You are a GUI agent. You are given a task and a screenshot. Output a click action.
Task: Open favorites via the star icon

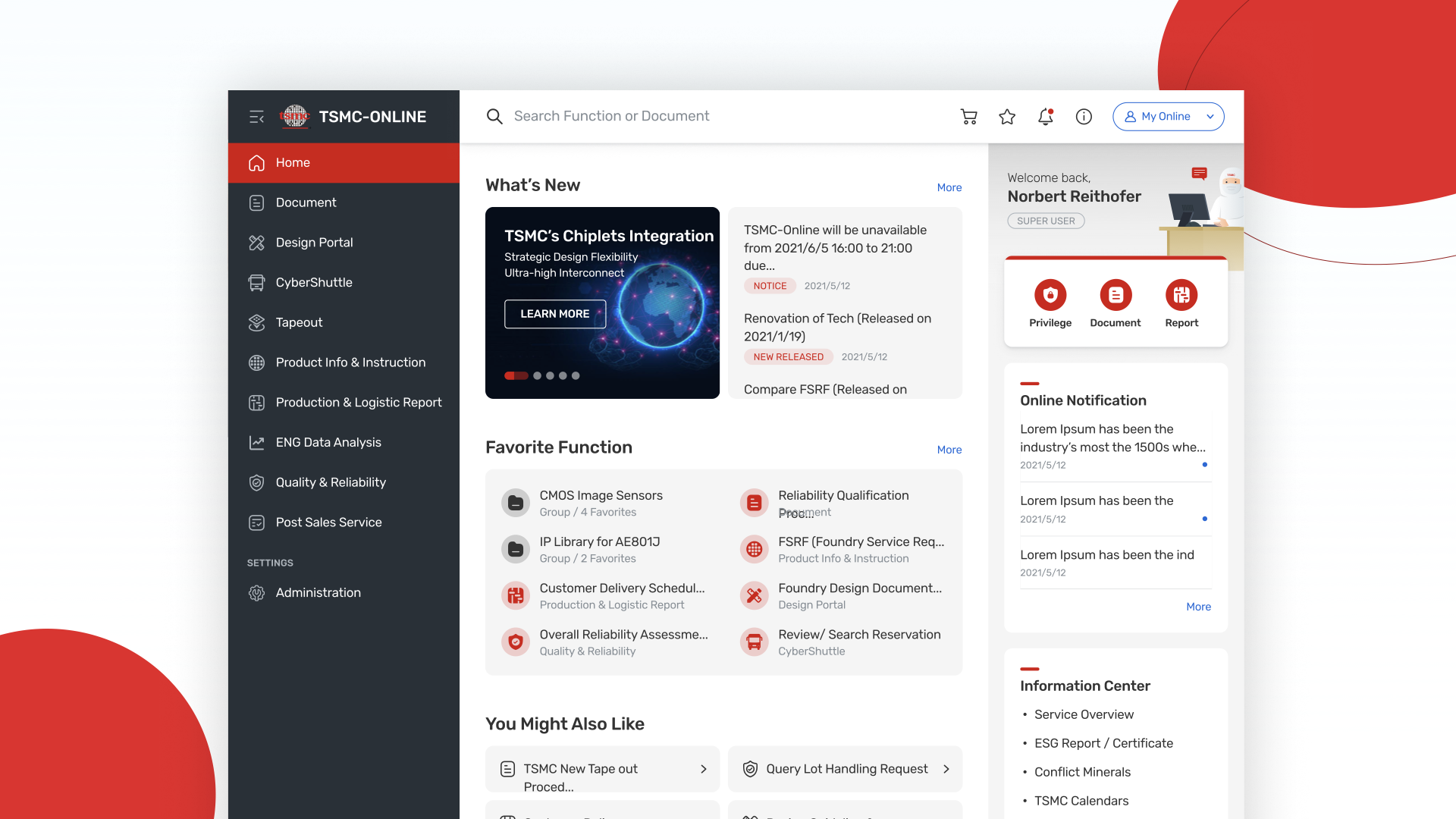point(1007,117)
